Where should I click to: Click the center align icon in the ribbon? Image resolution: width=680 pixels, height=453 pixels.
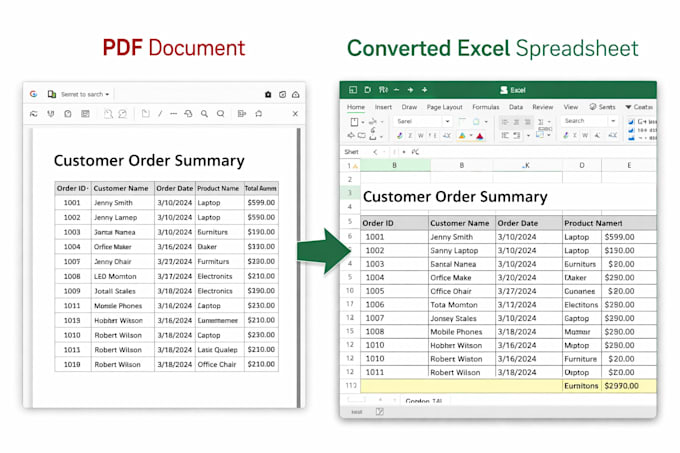point(516,122)
